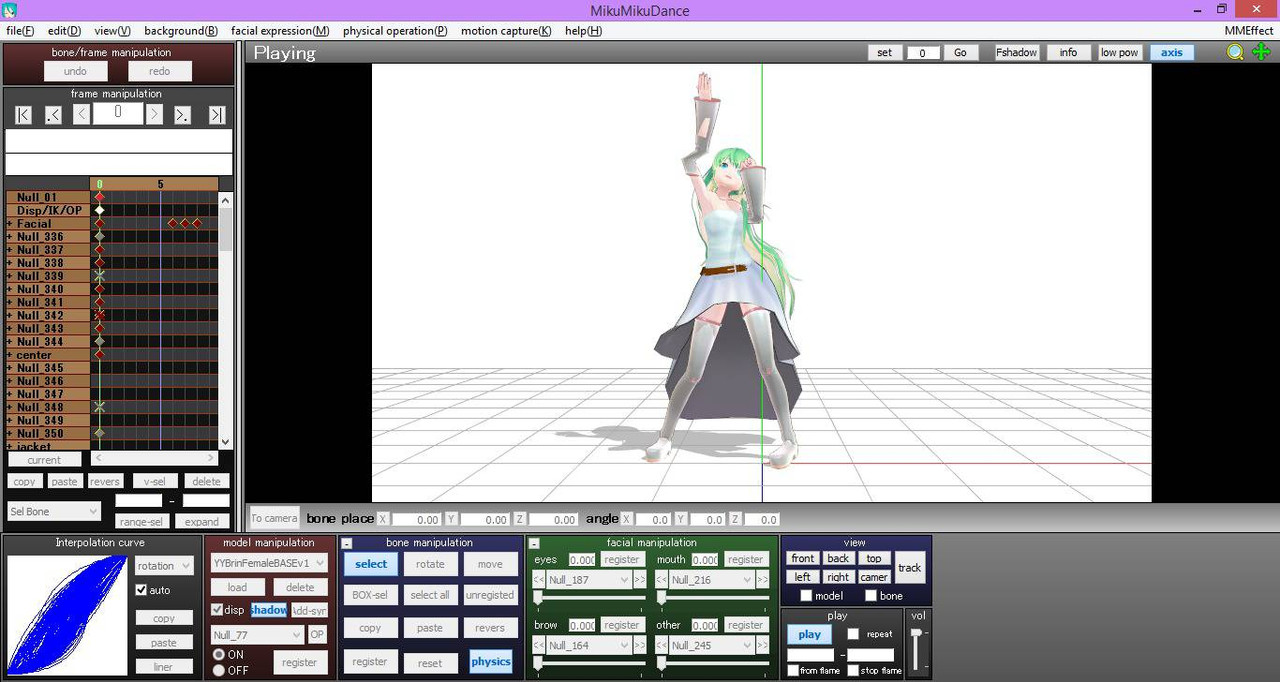Open the rotation interpolation dropdown

click(x=164, y=566)
